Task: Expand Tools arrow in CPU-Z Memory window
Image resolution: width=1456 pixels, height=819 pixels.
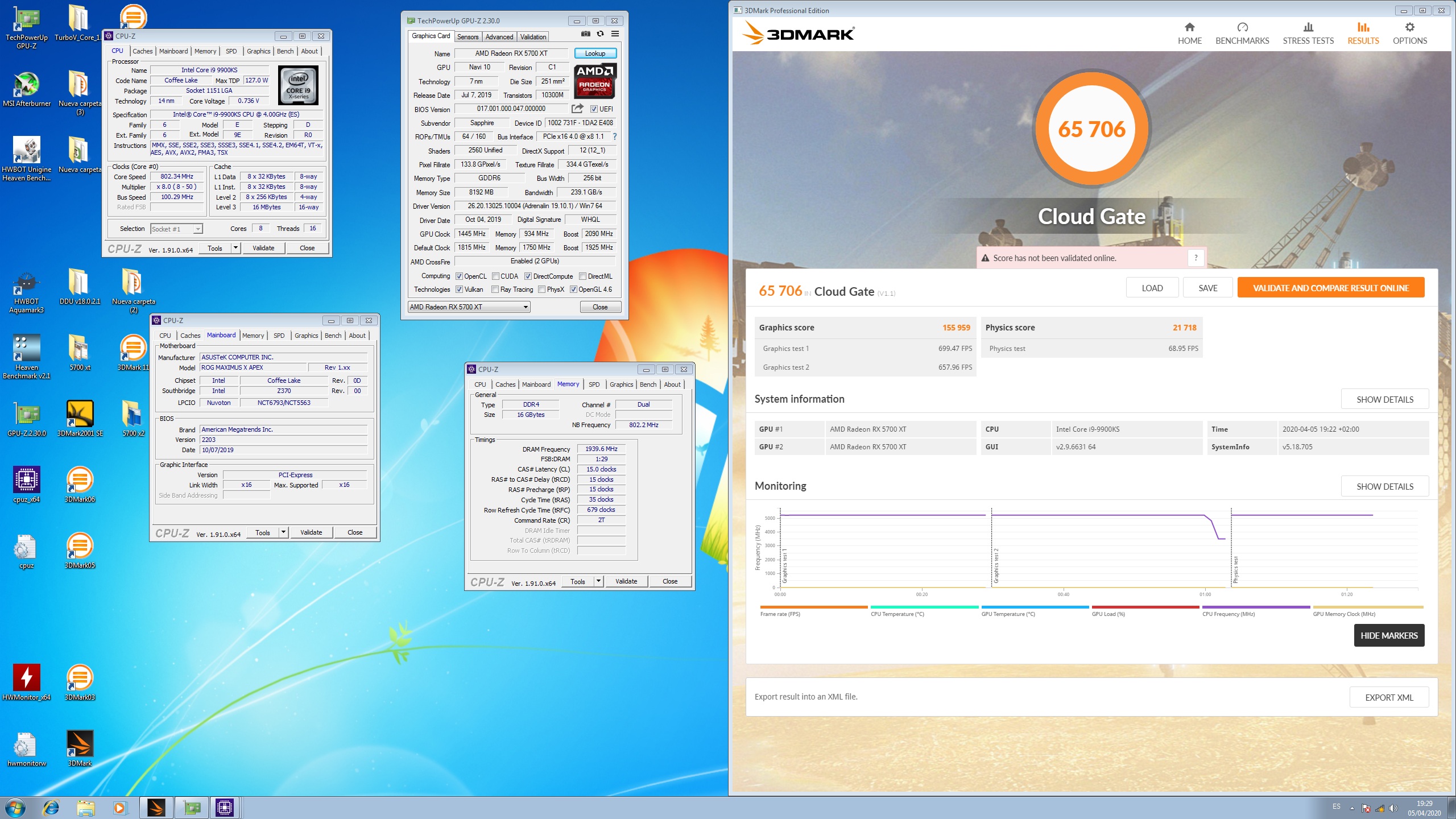Action: (x=598, y=581)
